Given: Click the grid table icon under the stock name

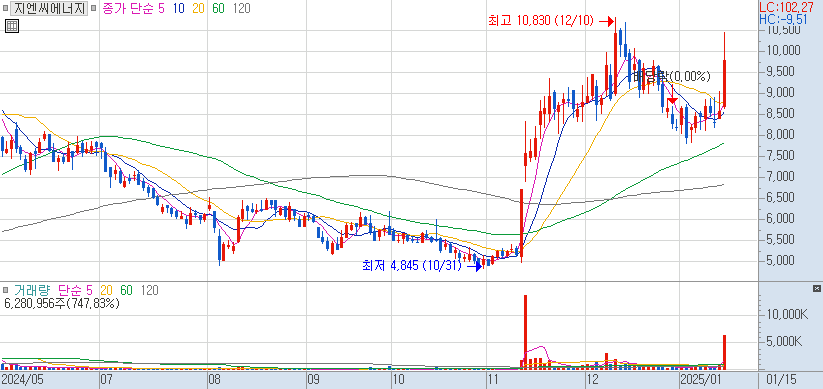Looking at the screenshot, I should pyautogui.click(x=12, y=26).
